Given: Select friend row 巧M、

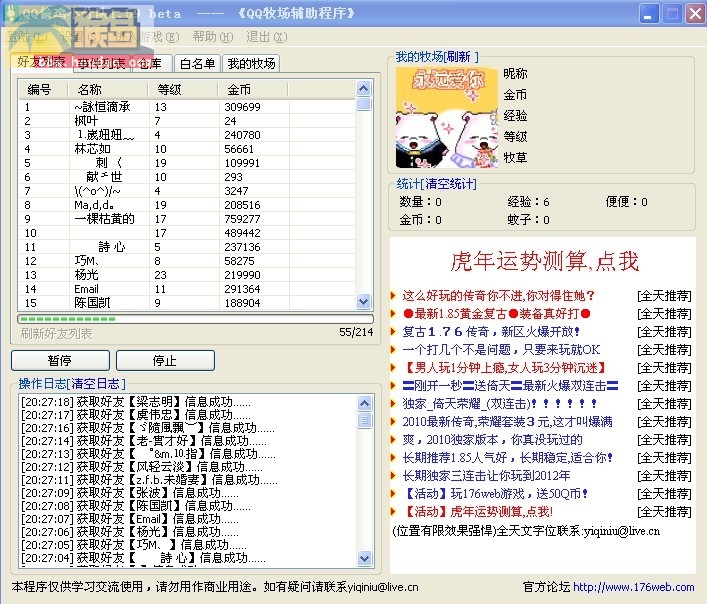Looking at the screenshot, I should (187, 261).
